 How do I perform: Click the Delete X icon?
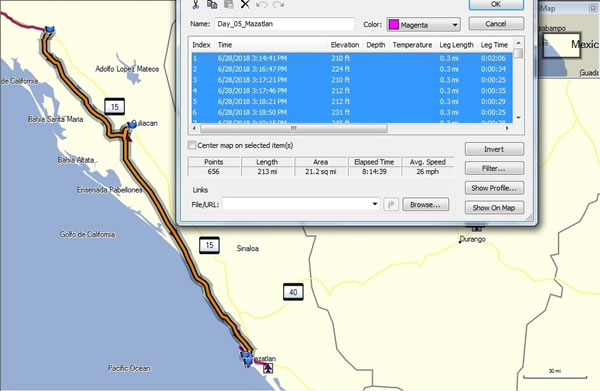click(x=245, y=4)
